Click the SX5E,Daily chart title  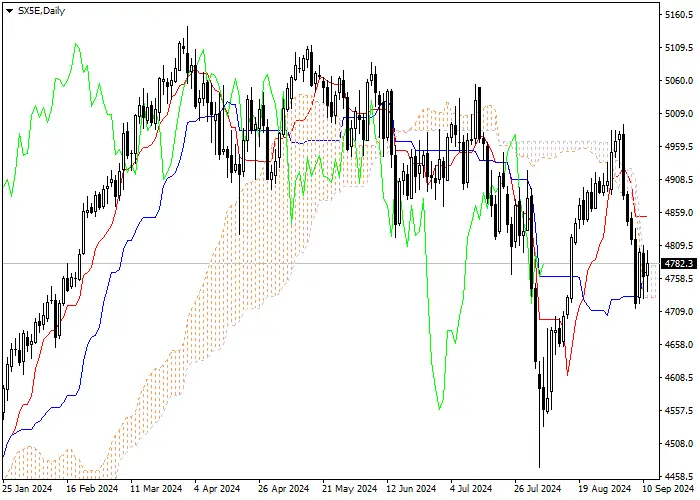41,11
